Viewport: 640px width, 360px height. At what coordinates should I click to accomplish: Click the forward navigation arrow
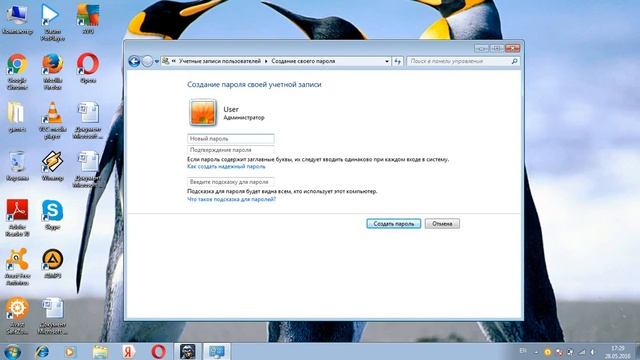click(x=147, y=61)
